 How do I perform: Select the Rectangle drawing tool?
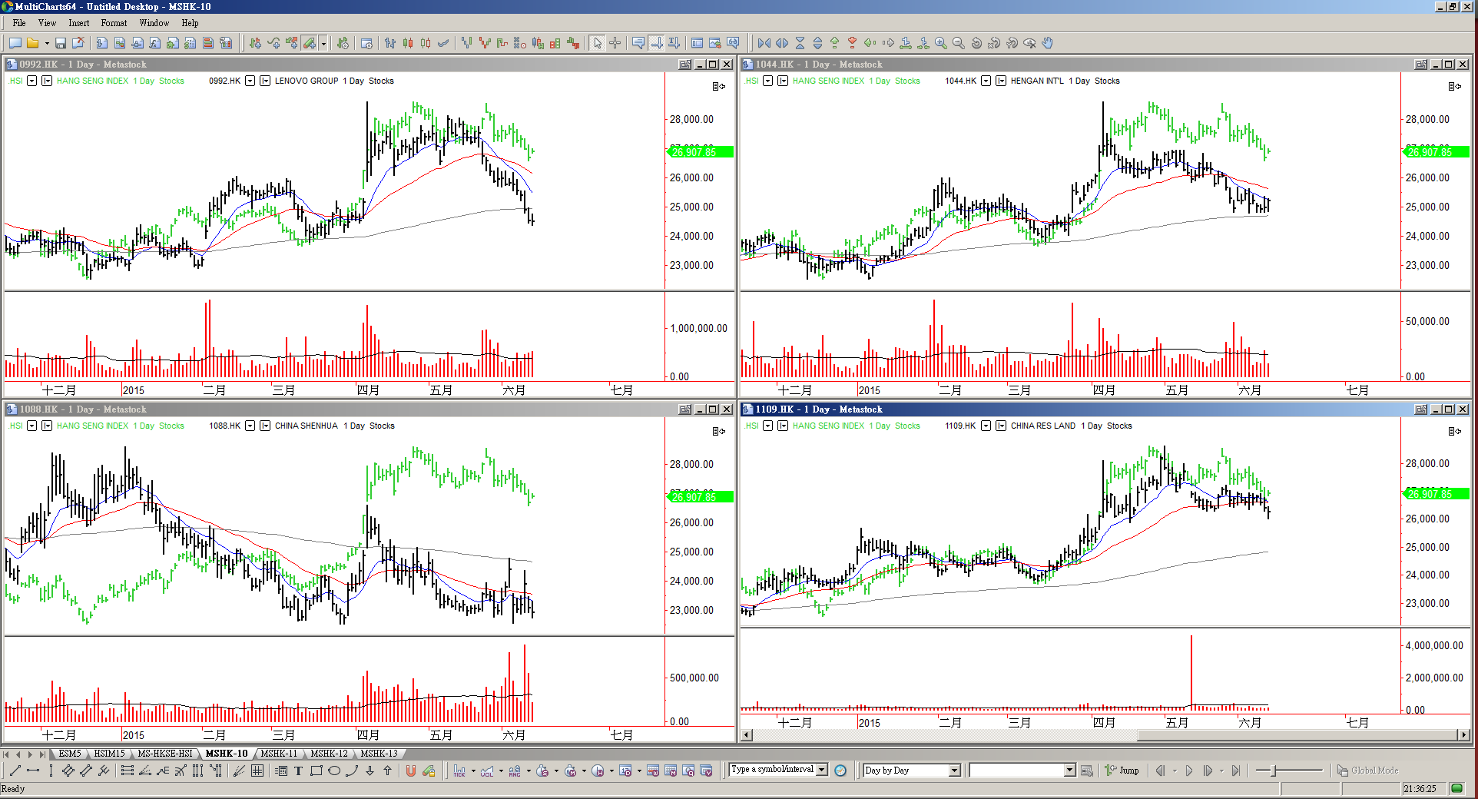[x=316, y=771]
